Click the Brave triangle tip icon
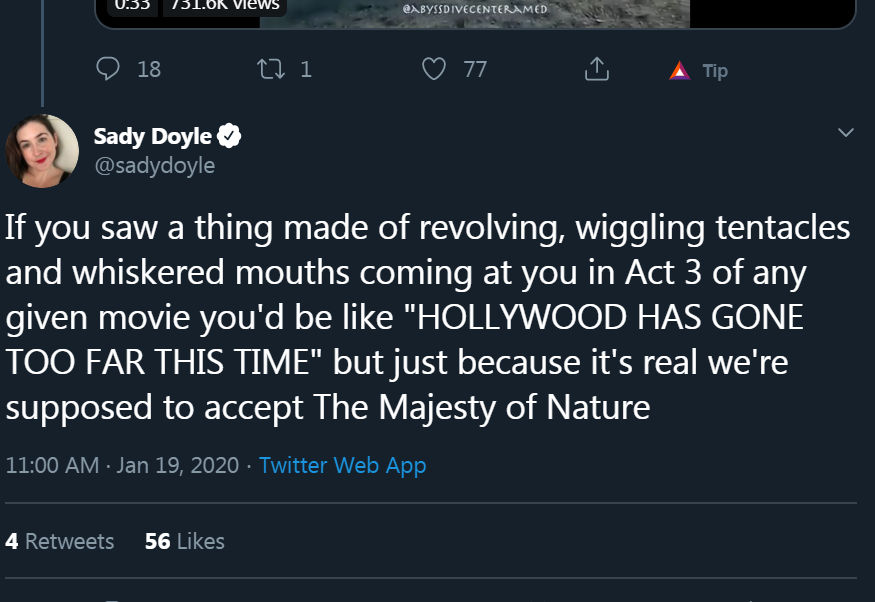The height and width of the screenshot is (602, 875). coord(679,71)
